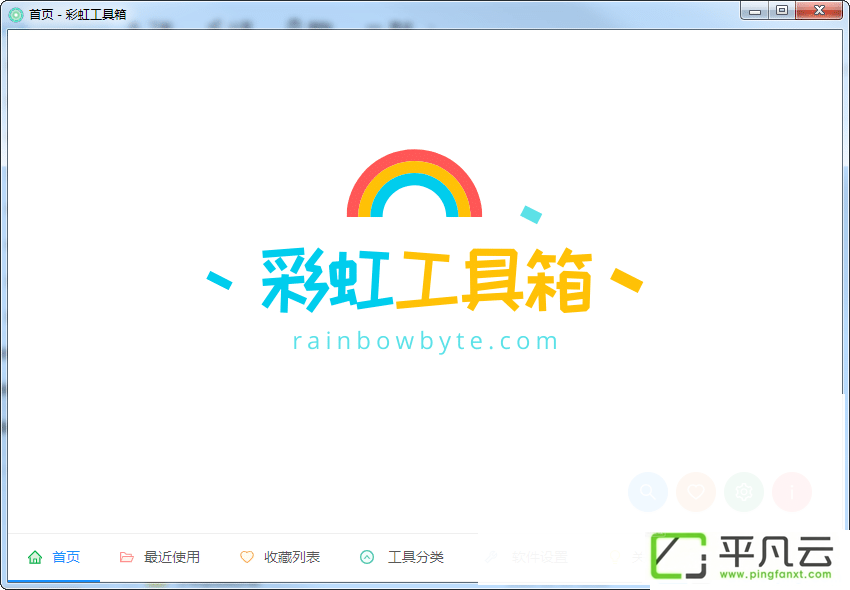Click the round magnifier search button
Viewport: 850px width, 590px height.
[x=648, y=492]
